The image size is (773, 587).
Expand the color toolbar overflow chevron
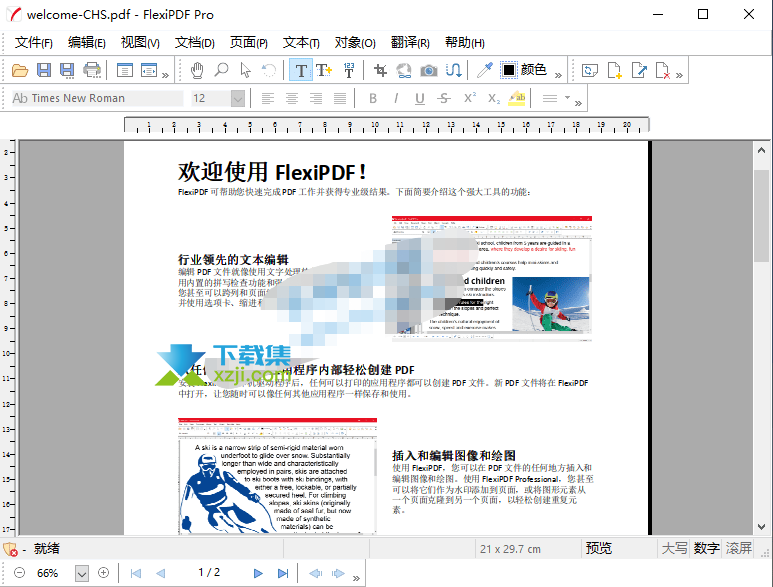(x=558, y=75)
